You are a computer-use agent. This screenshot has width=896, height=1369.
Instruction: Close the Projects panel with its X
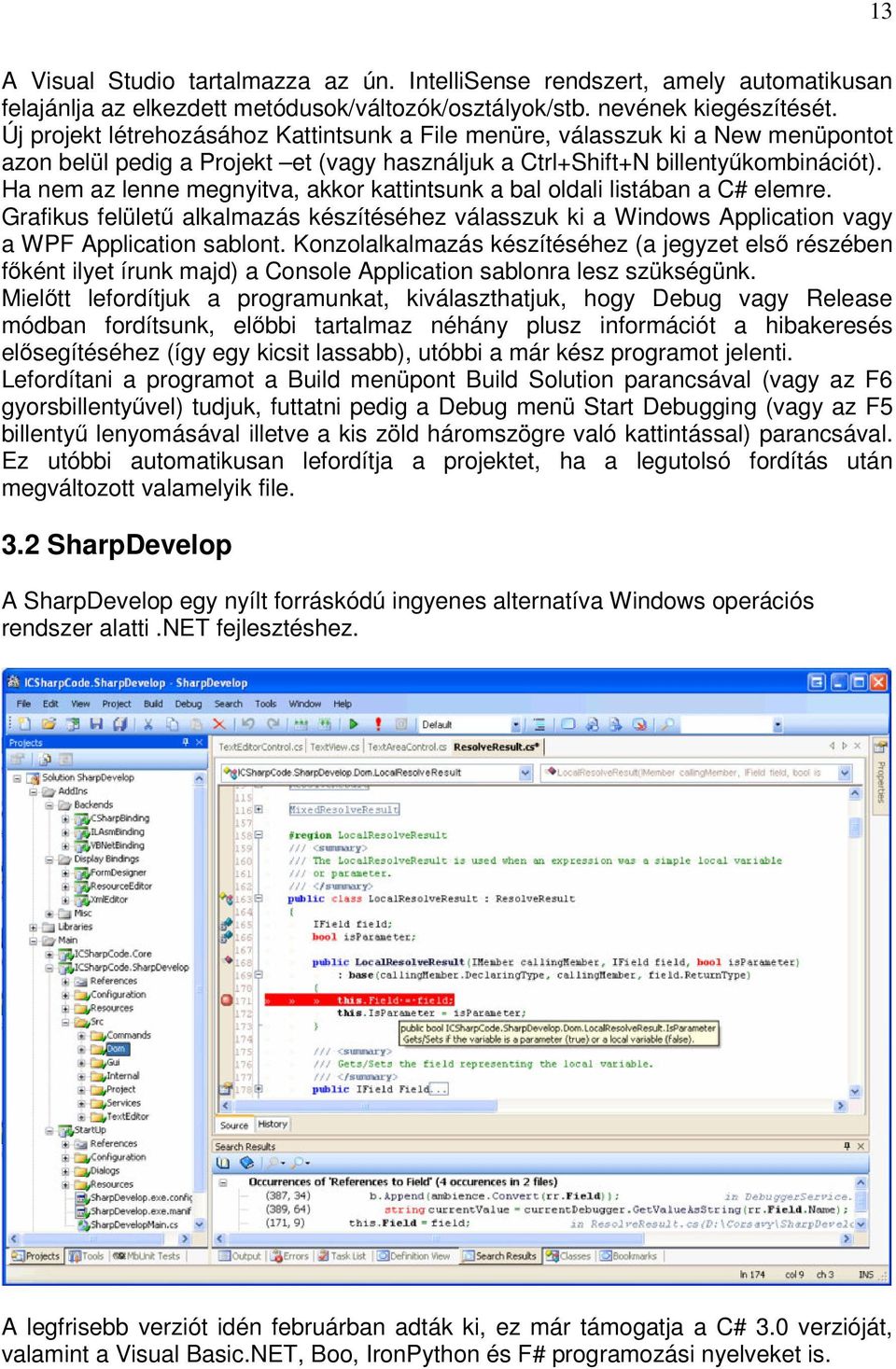click(199, 743)
